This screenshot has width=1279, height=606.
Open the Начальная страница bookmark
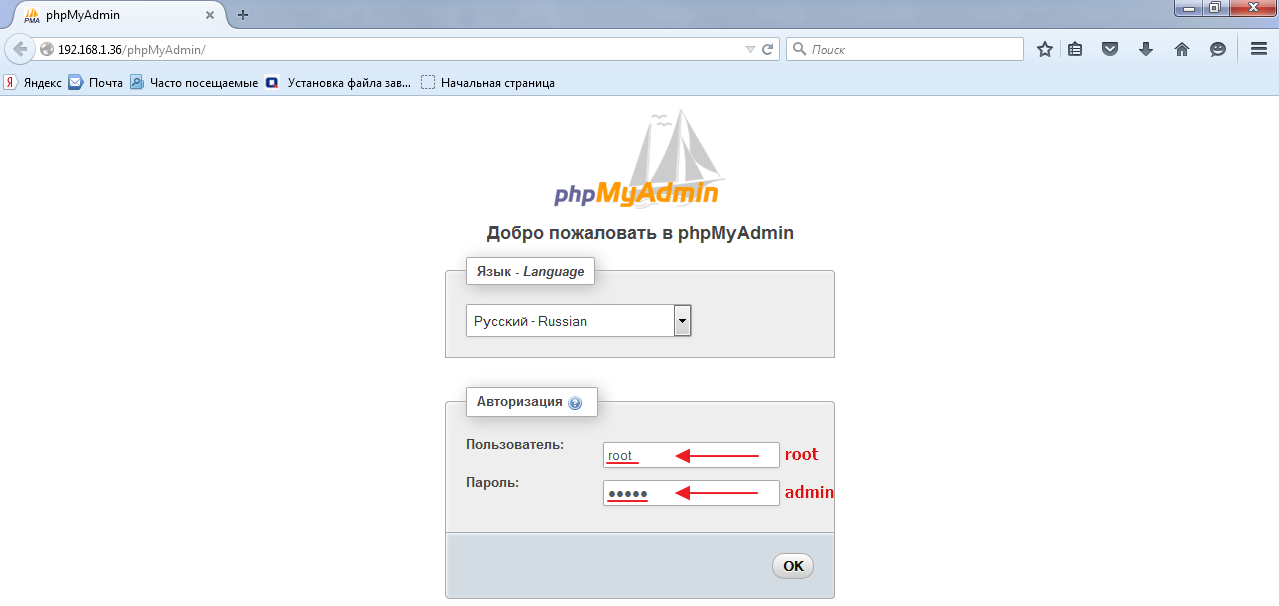coord(488,83)
